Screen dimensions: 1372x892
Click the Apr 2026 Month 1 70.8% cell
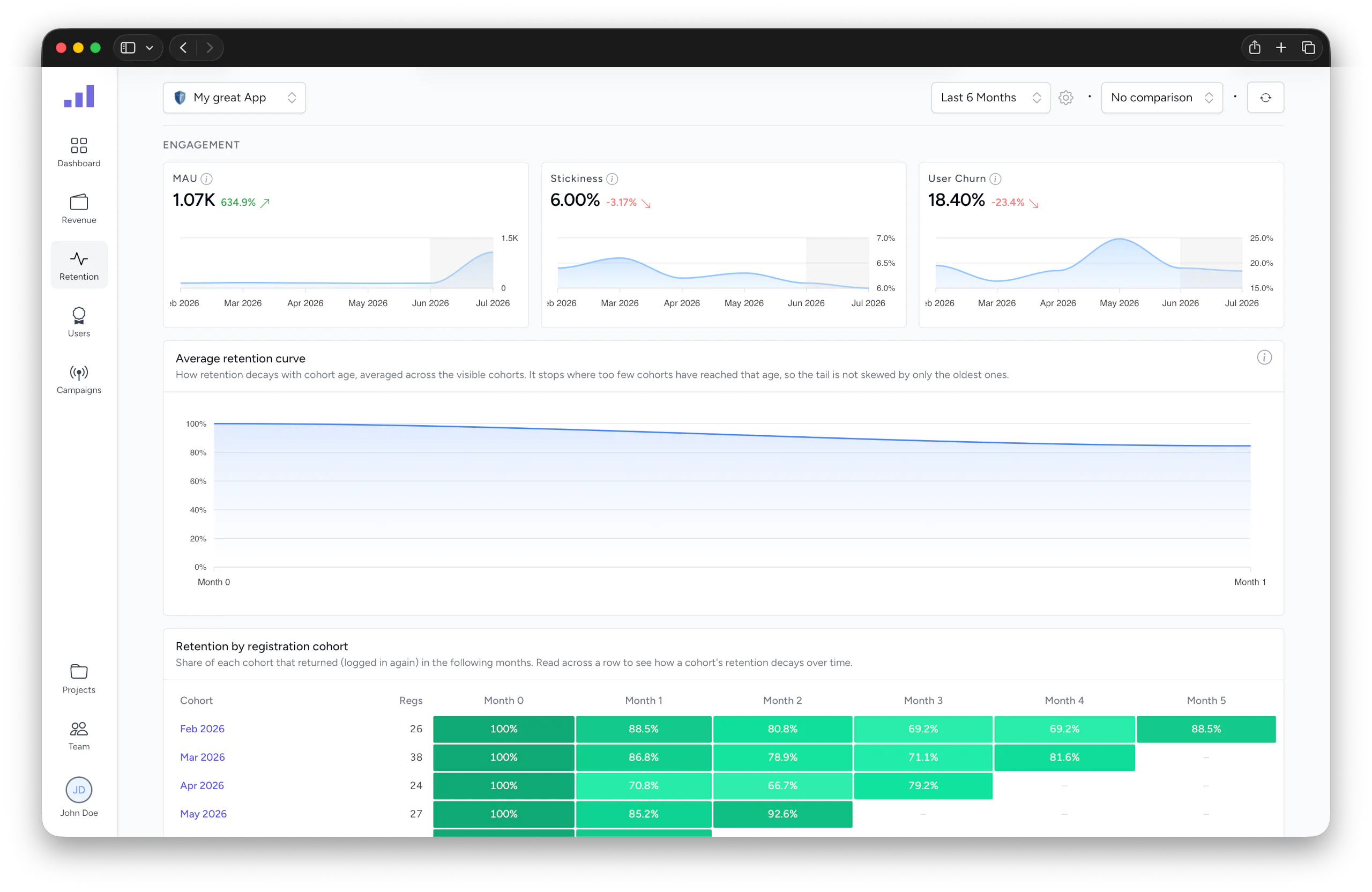point(643,785)
